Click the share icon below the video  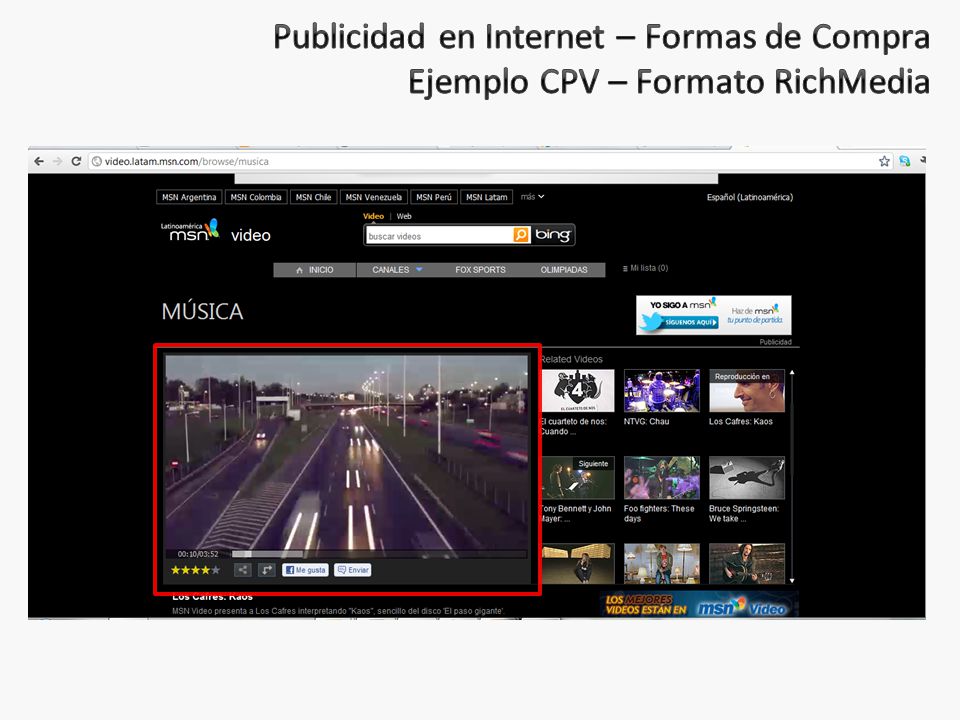click(x=242, y=570)
